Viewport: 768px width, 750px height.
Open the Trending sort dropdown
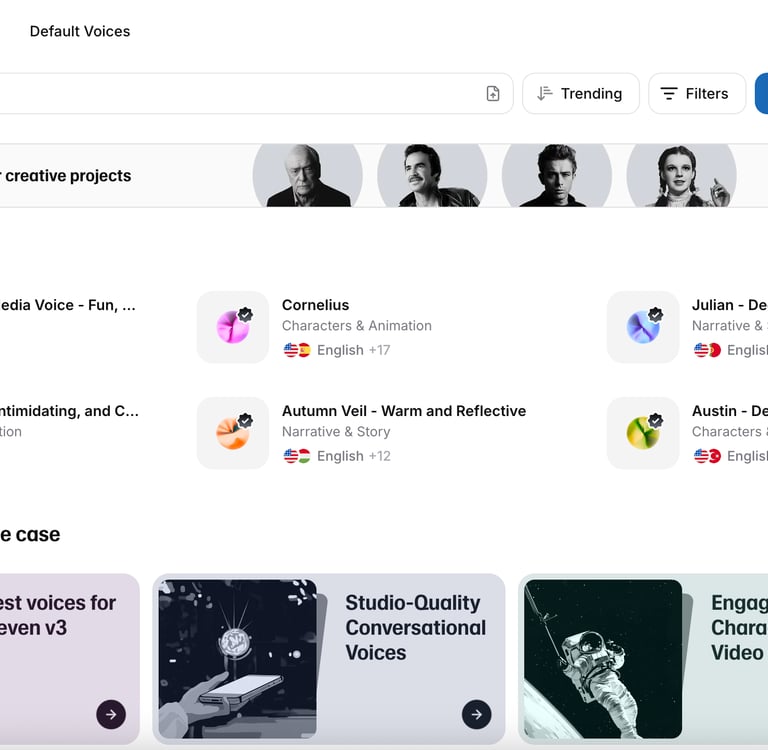click(x=580, y=93)
